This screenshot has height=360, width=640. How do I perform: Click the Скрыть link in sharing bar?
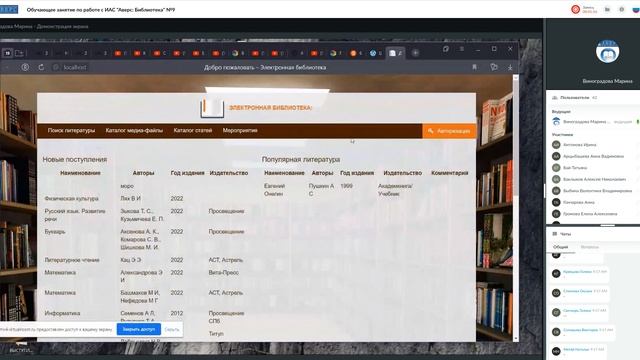tap(172, 329)
